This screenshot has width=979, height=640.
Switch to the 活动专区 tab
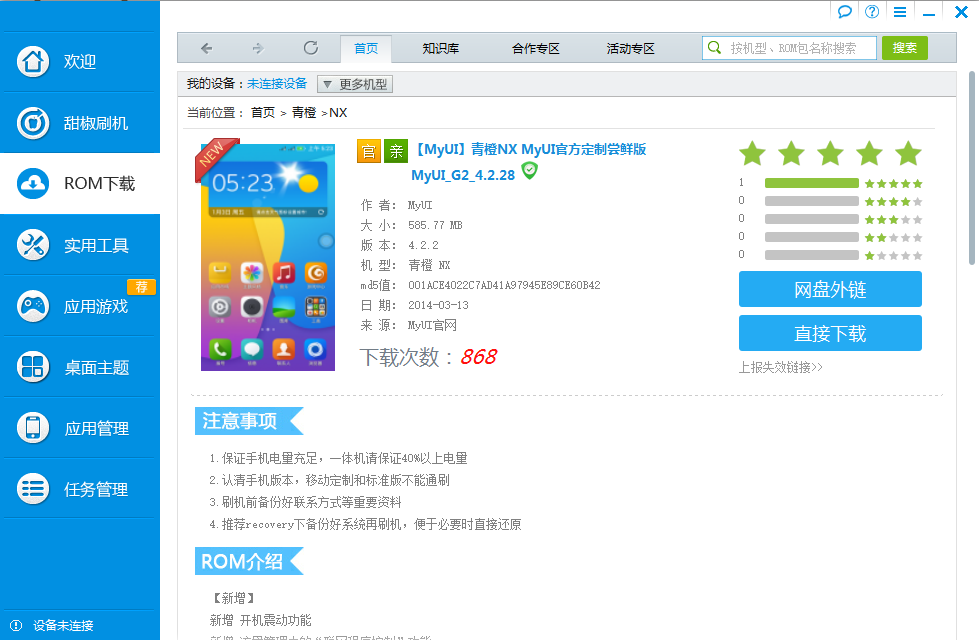pyautogui.click(x=631, y=49)
